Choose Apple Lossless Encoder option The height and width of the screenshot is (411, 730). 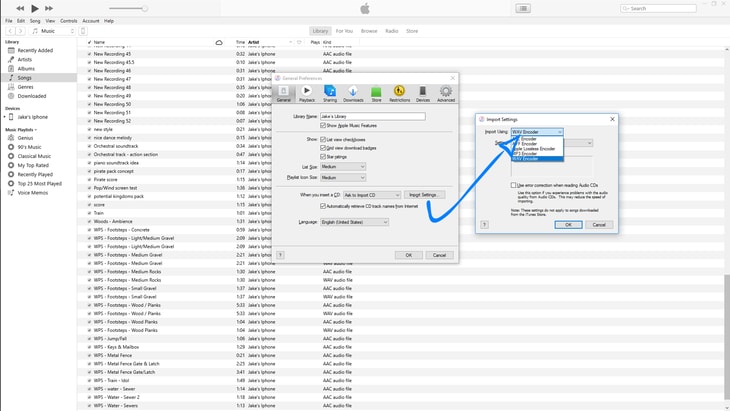pos(537,149)
